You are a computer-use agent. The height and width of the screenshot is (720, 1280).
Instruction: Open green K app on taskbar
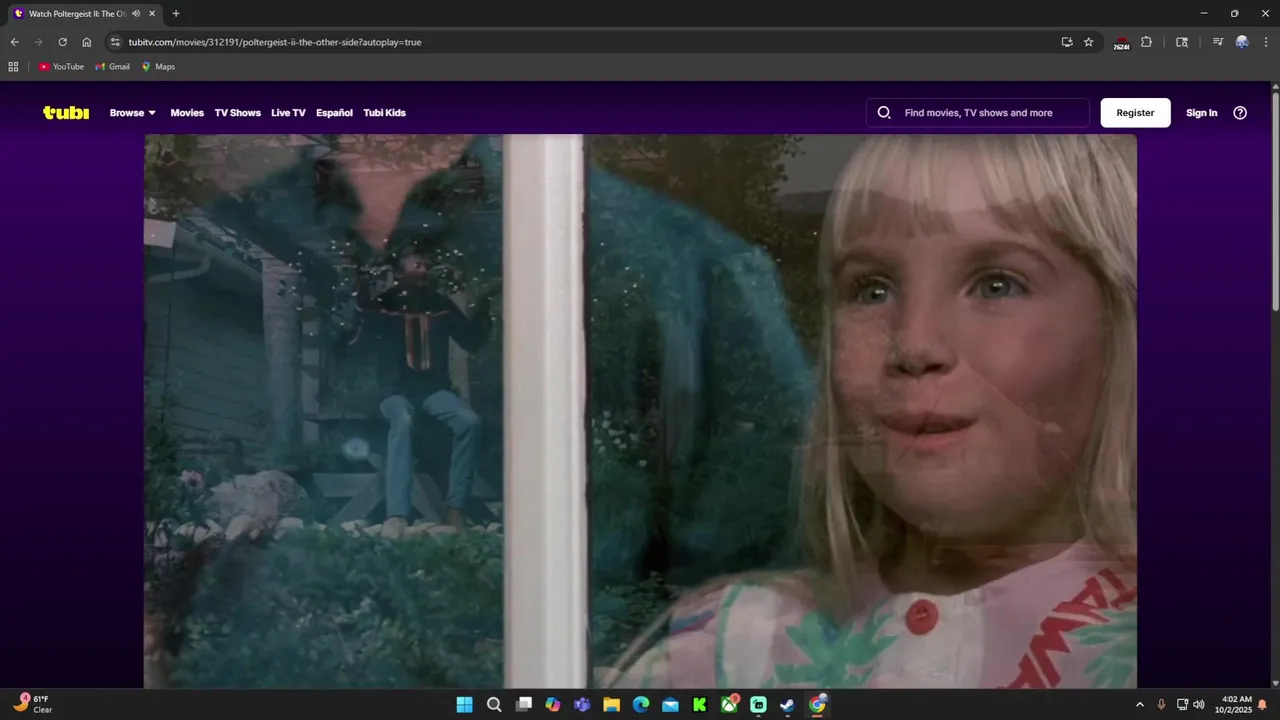(700, 705)
